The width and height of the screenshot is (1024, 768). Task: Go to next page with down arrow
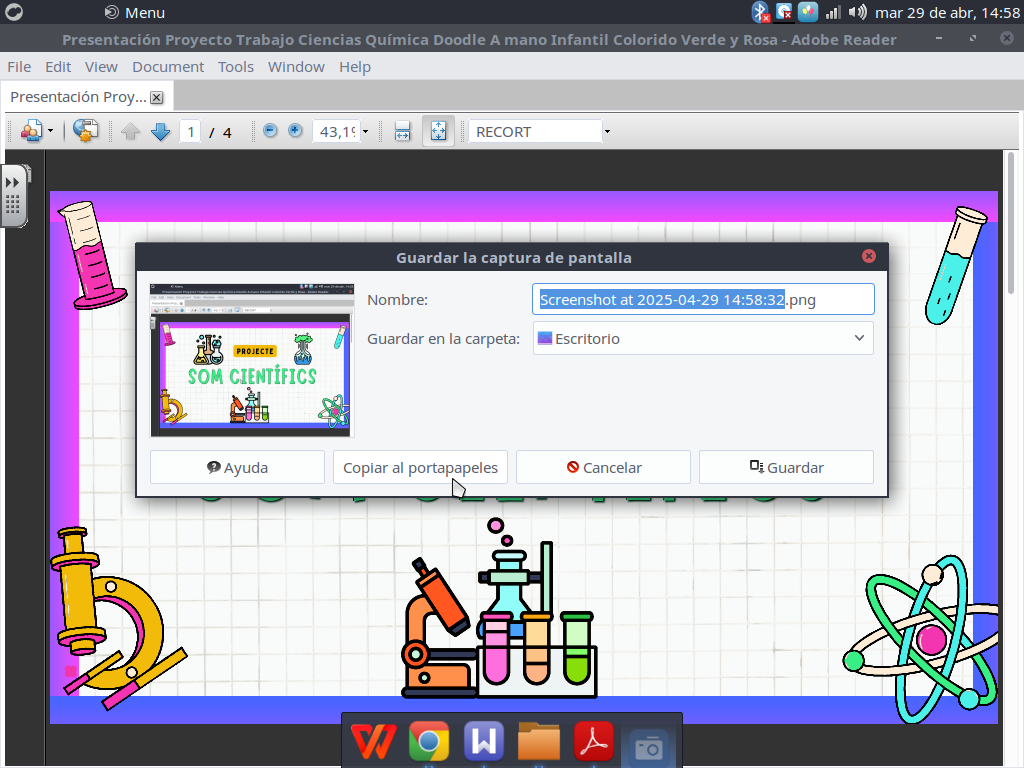tap(161, 131)
